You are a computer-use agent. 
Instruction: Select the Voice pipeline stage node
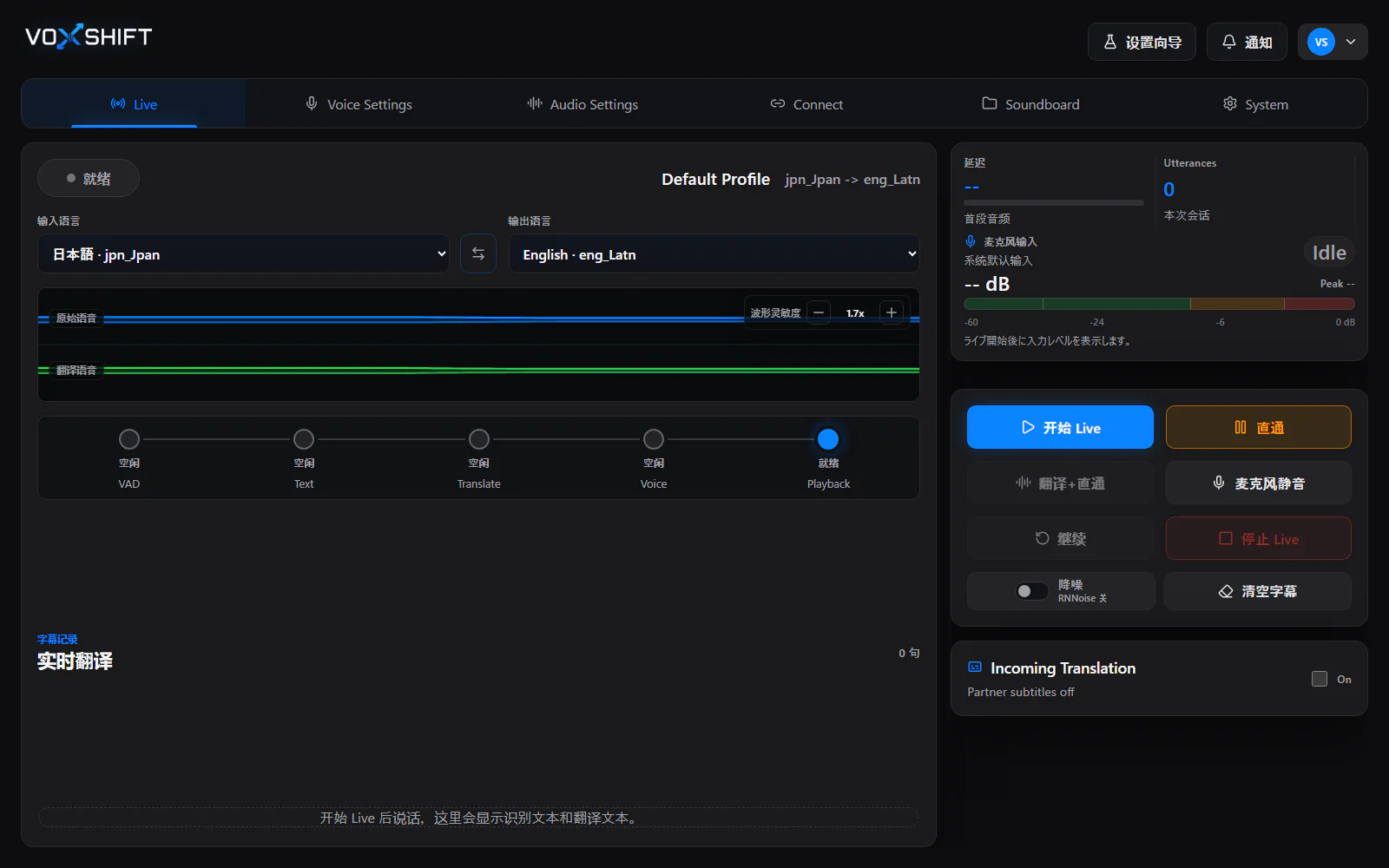(x=654, y=439)
